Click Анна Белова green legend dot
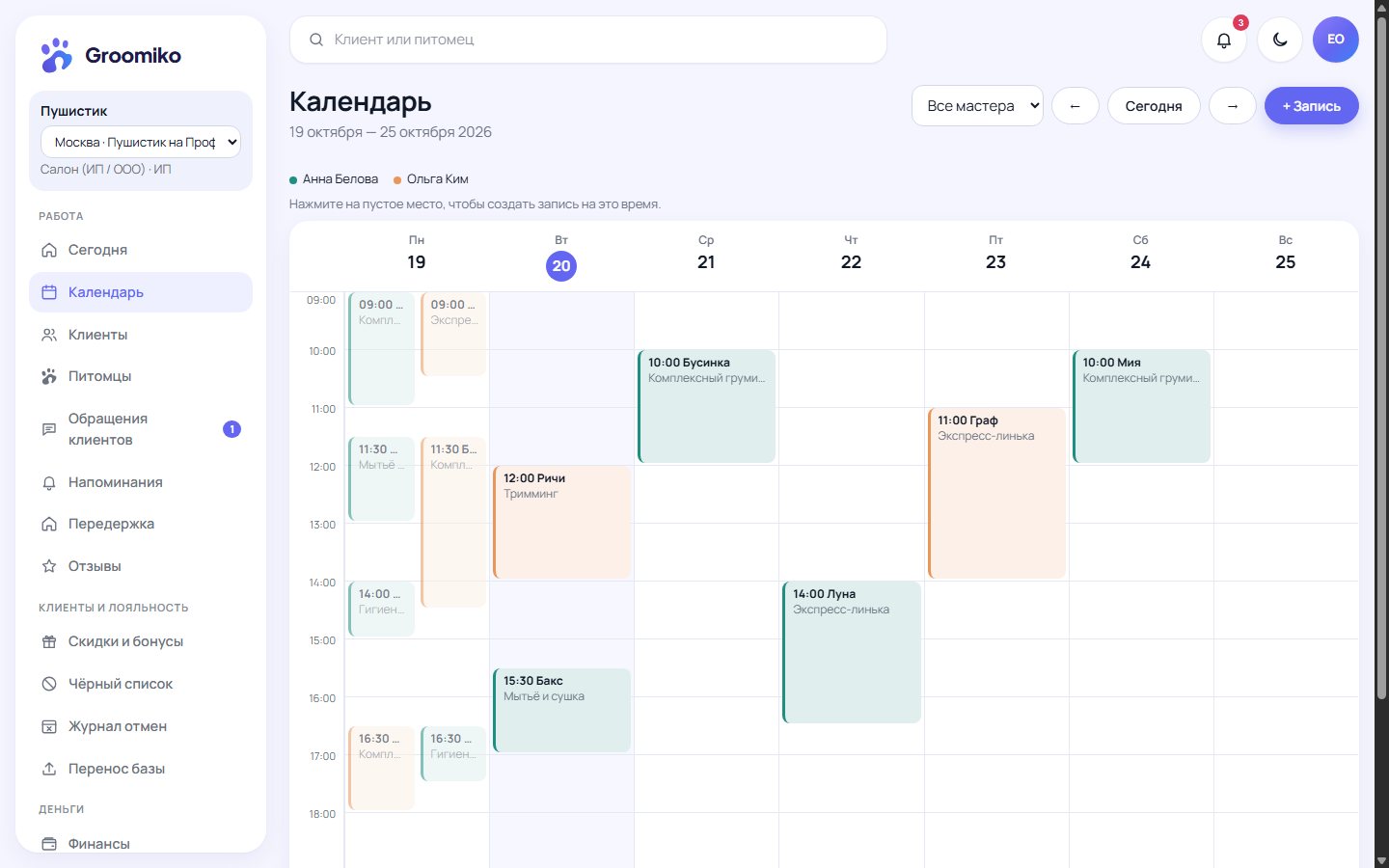 pyautogui.click(x=293, y=179)
